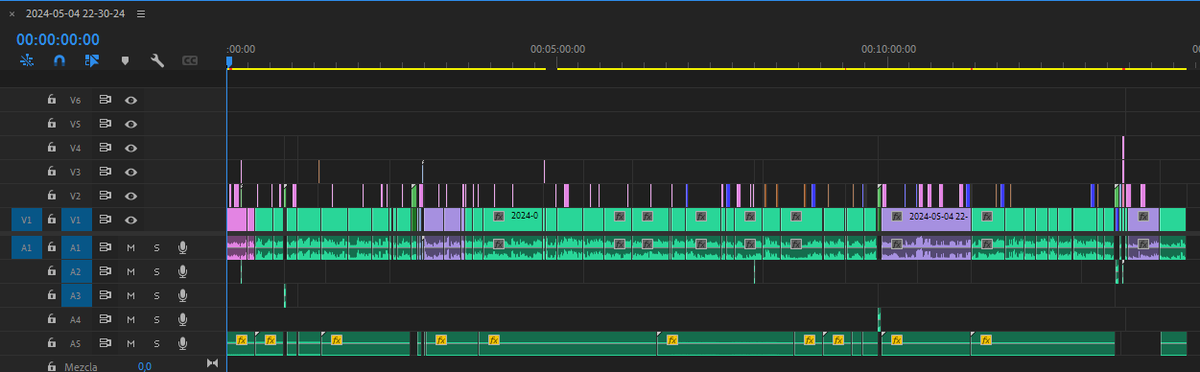The height and width of the screenshot is (372, 1200).
Task: Toggle V1 source patching indicator
Action: pos(26,220)
